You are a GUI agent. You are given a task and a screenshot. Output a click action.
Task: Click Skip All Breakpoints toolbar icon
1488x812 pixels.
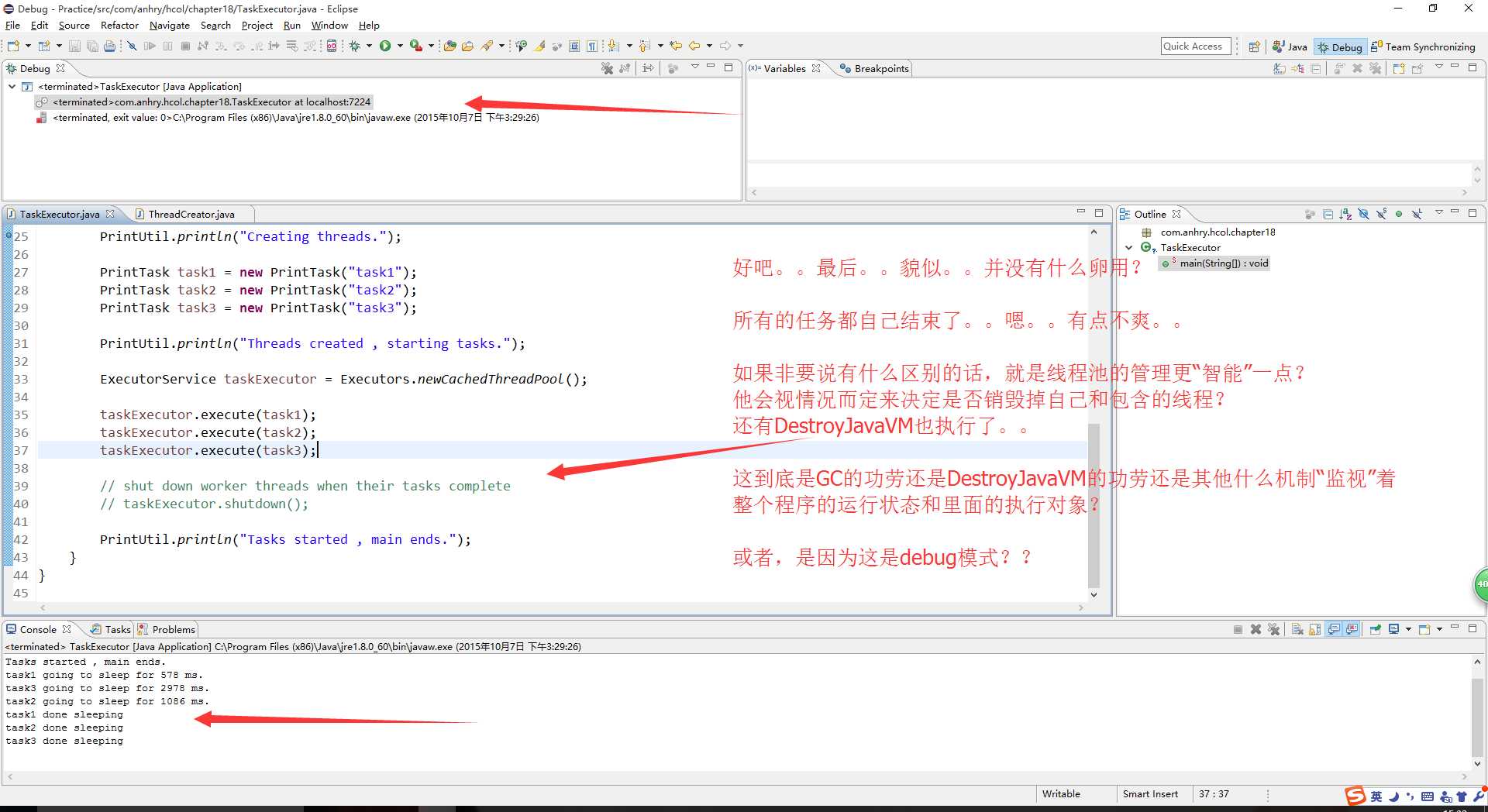132,46
